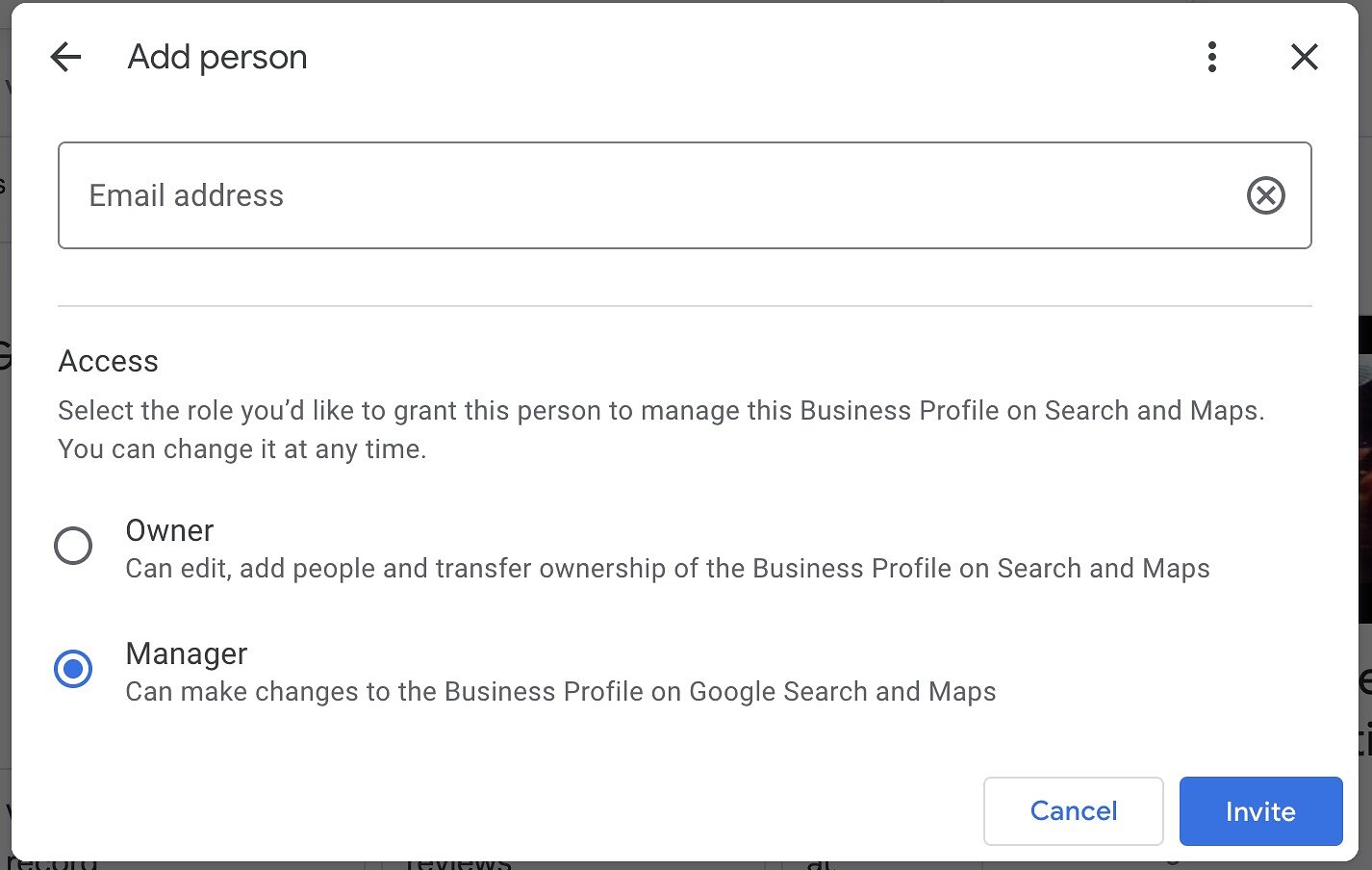Focus the Email address input box
Screen dimensions: 1372x870
[x=684, y=195]
